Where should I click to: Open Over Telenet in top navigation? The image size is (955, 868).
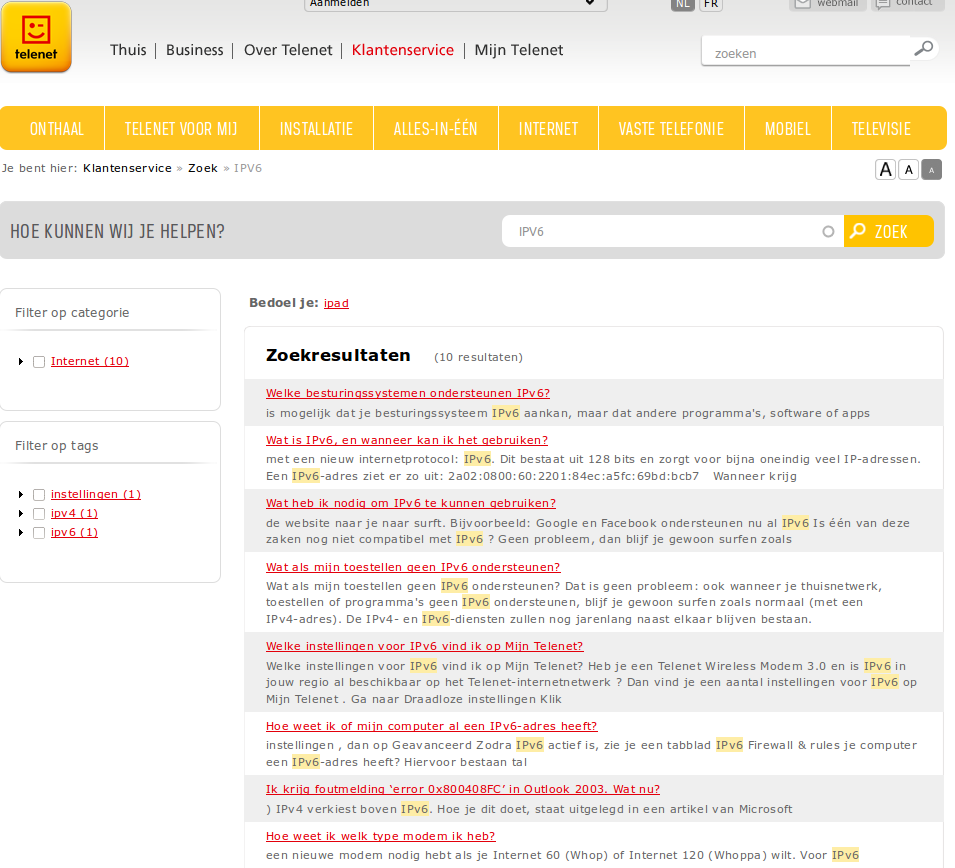tap(288, 50)
